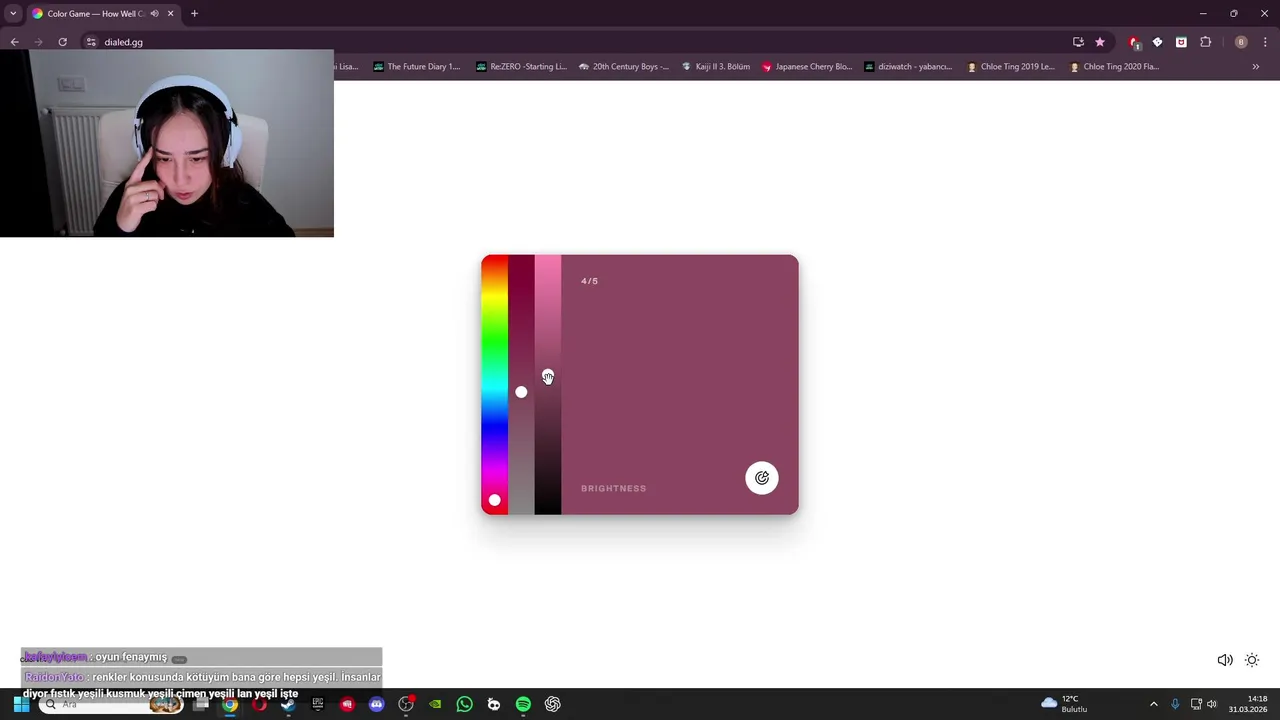1280x720 pixels.
Task: Open the Chrome profile avatar
Action: [1241, 42]
